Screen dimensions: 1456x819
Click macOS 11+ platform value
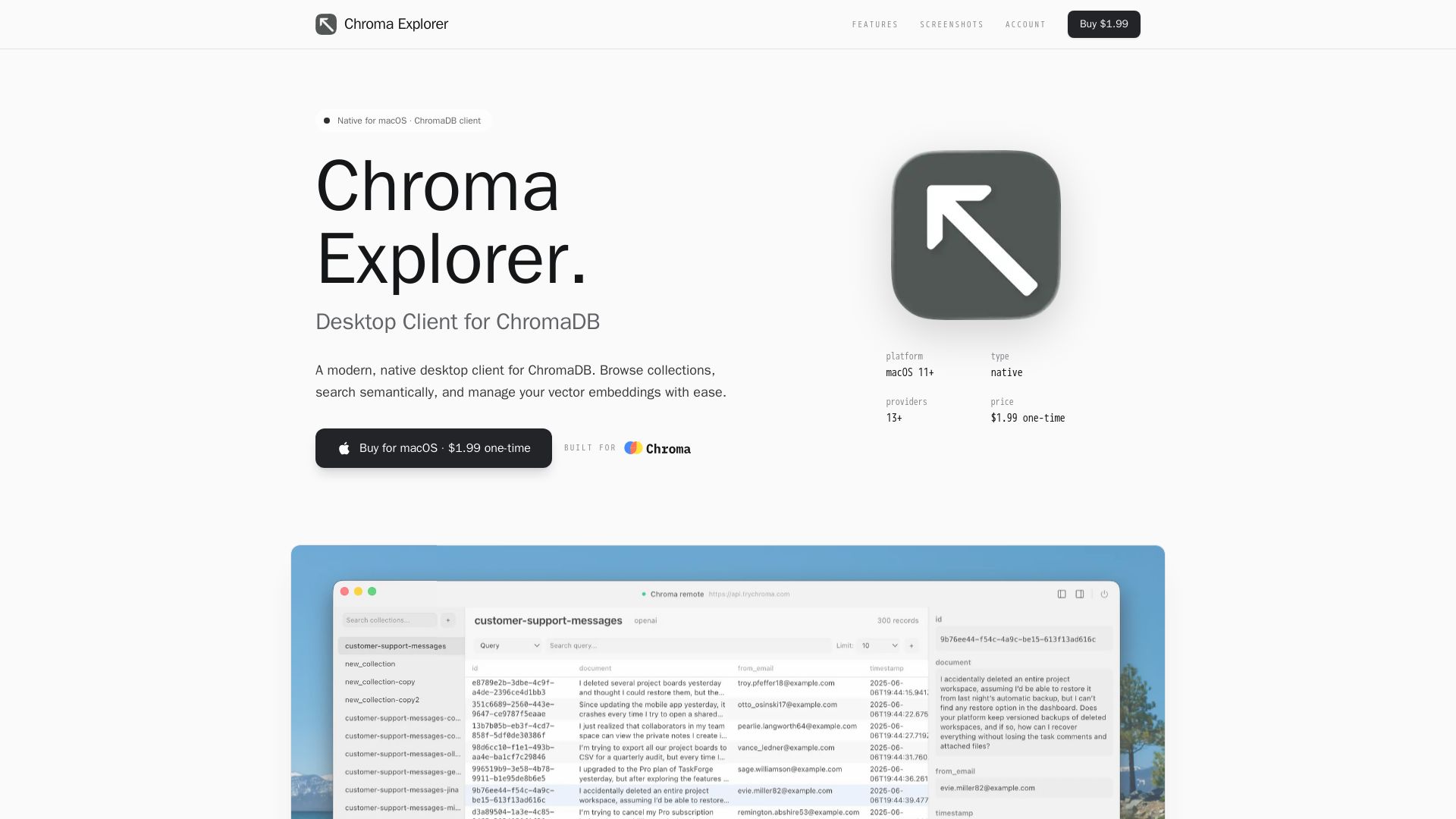pyautogui.click(x=910, y=373)
